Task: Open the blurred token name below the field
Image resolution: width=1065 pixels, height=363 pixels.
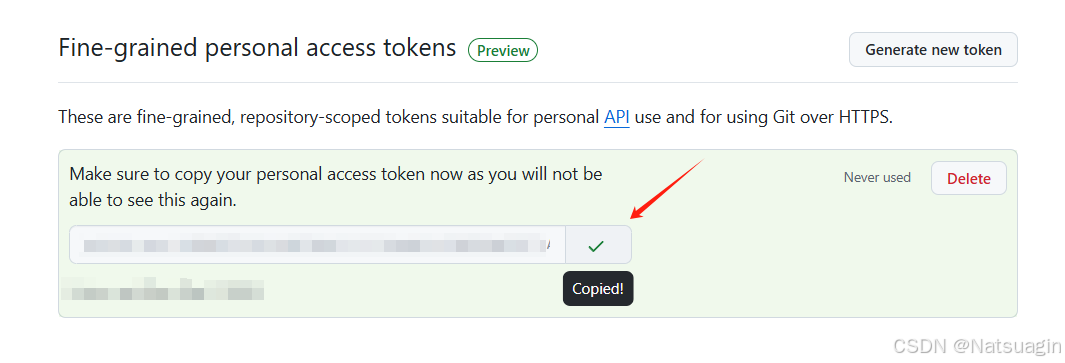Action: (x=162, y=289)
